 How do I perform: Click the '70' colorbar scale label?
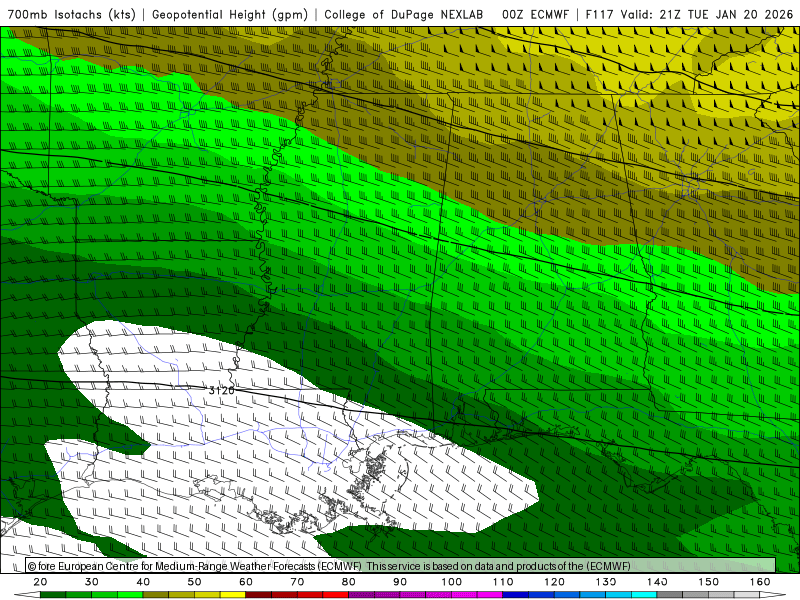click(297, 582)
